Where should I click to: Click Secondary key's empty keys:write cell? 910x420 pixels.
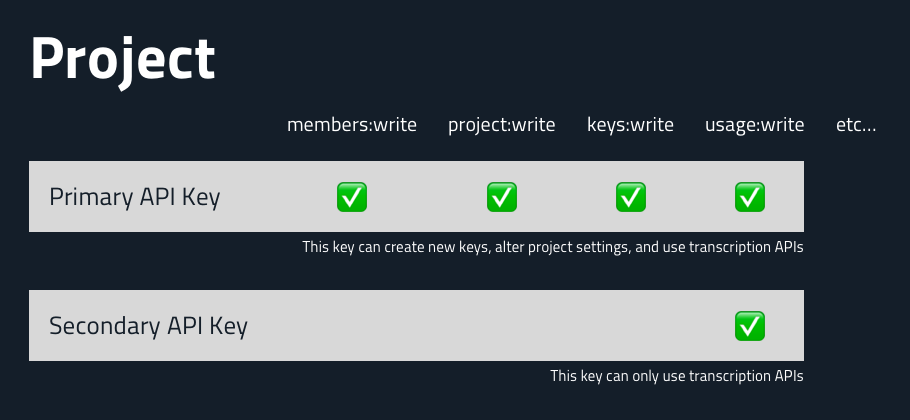tap(630, 326)
